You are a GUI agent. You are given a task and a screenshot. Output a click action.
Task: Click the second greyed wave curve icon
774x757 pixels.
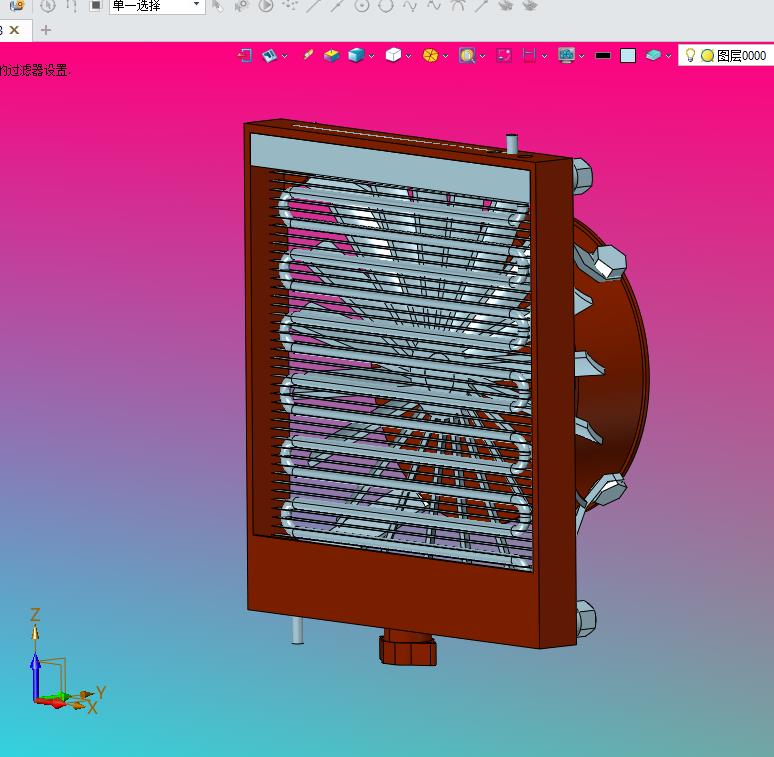[x=434, y=5]
